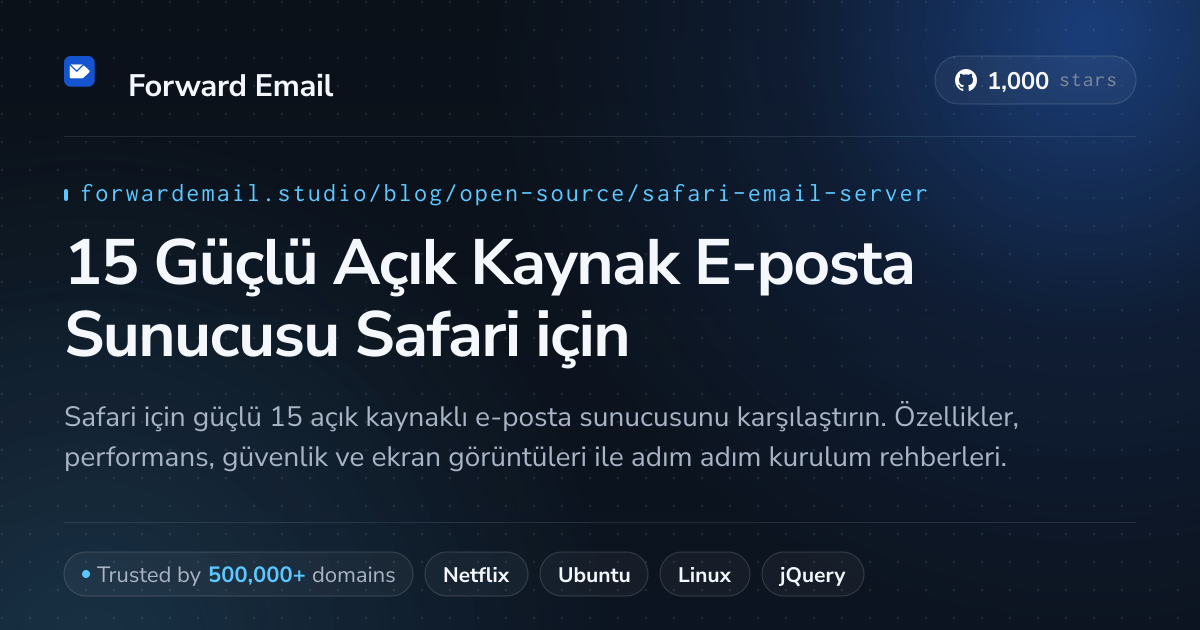Click the headline "15 Güçlü Açık Kaynak E-posta"

pyautogui.click(x=490, y=265)
